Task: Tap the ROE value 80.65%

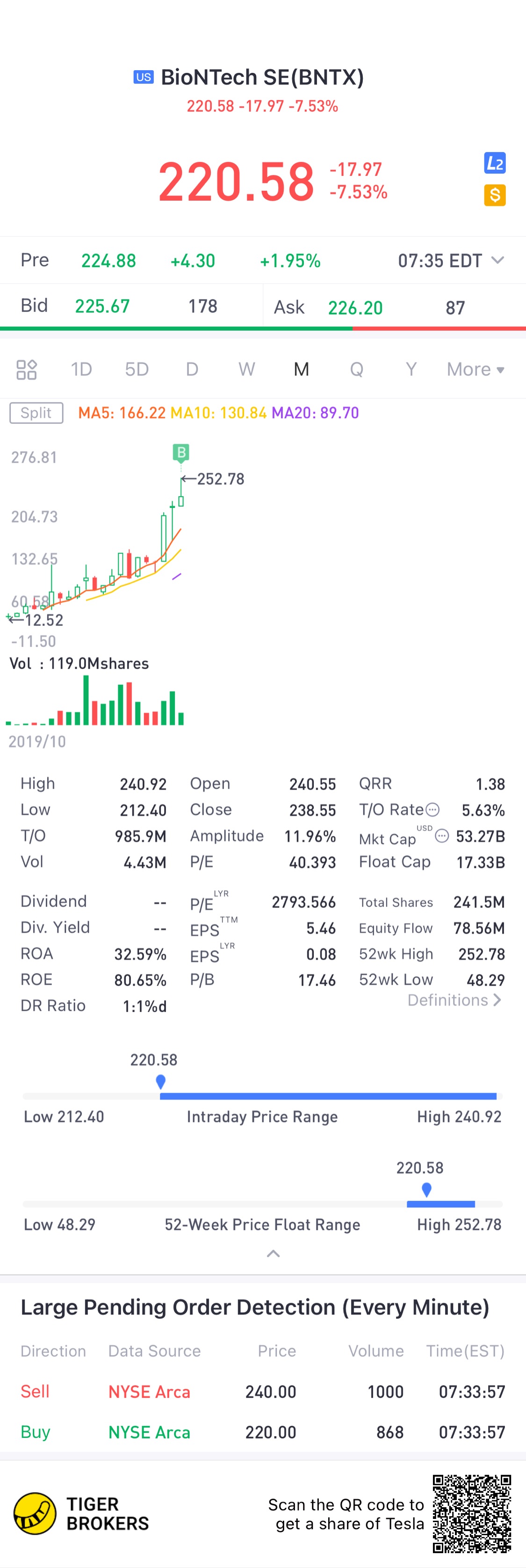Action: click(140, 980)
